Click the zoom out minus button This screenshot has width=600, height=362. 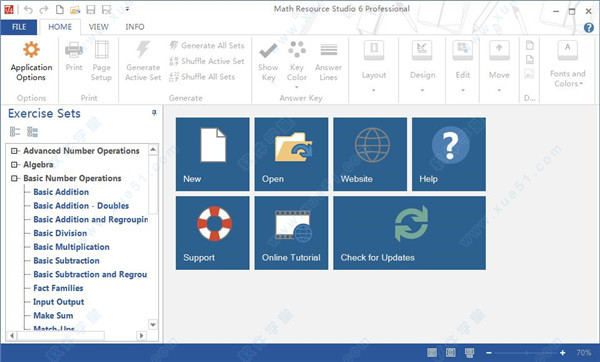[x=489, y=353]
